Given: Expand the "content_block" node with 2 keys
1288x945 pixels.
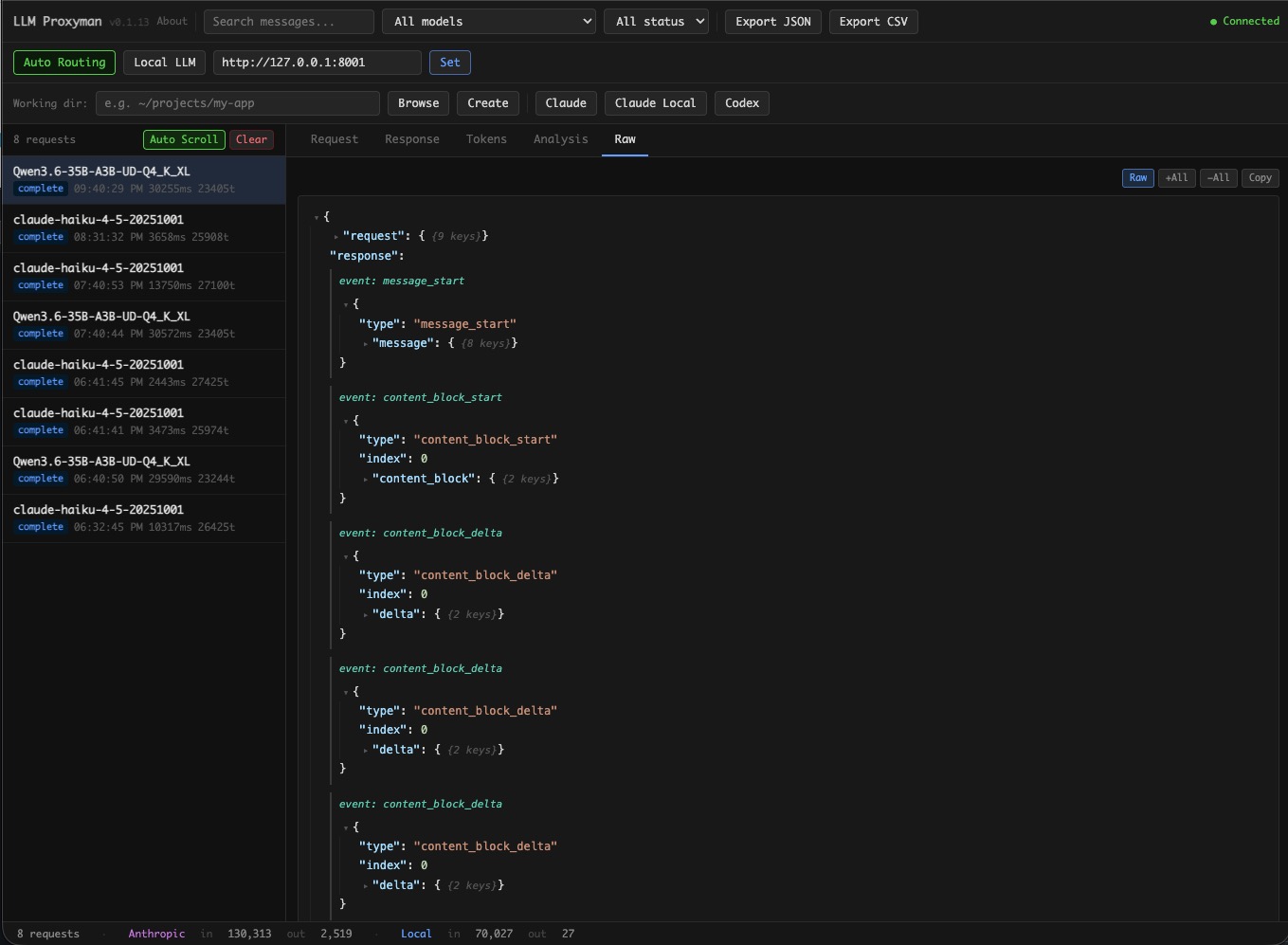Looking at the screenshot, I should click(x=366, y=480).
